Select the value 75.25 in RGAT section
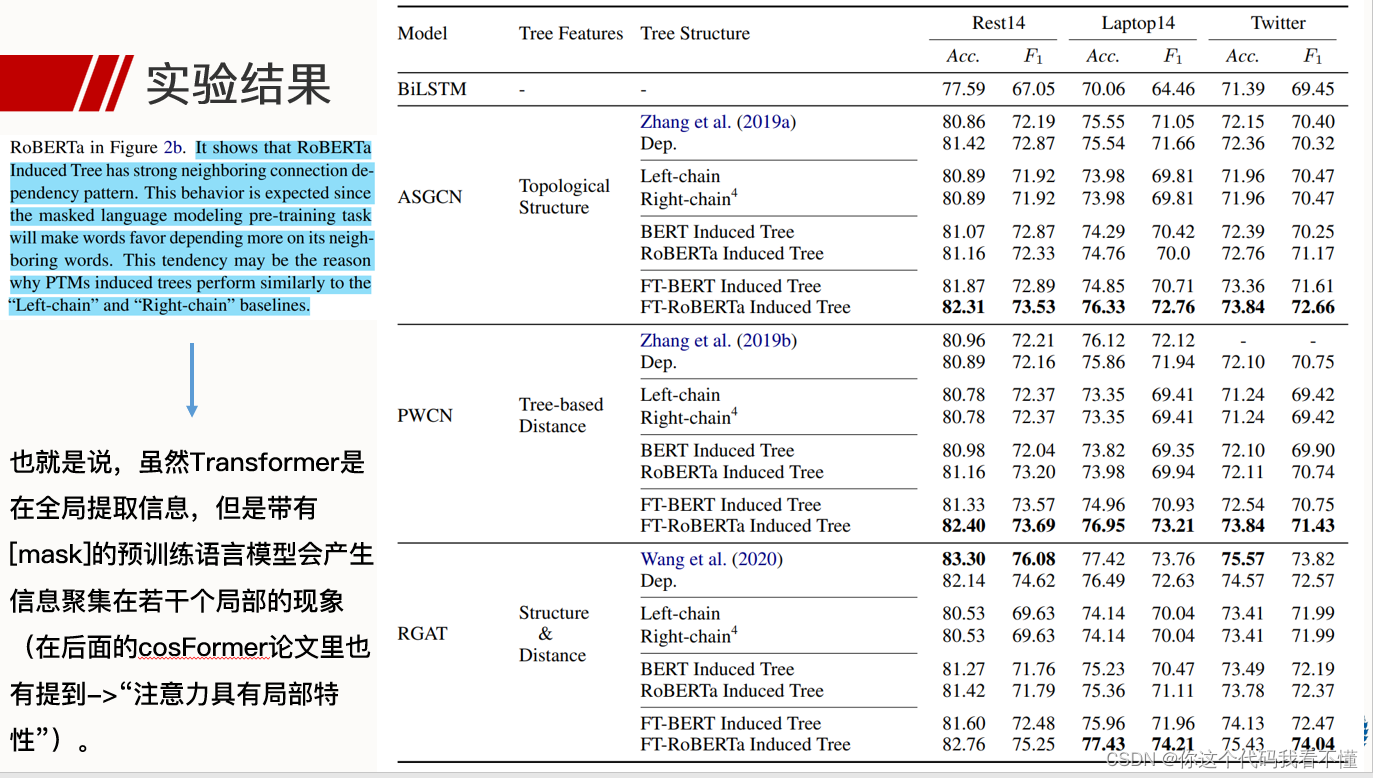Image resolution: width=1373 pixels, height=778 pixels. (x=1034, y=744)
